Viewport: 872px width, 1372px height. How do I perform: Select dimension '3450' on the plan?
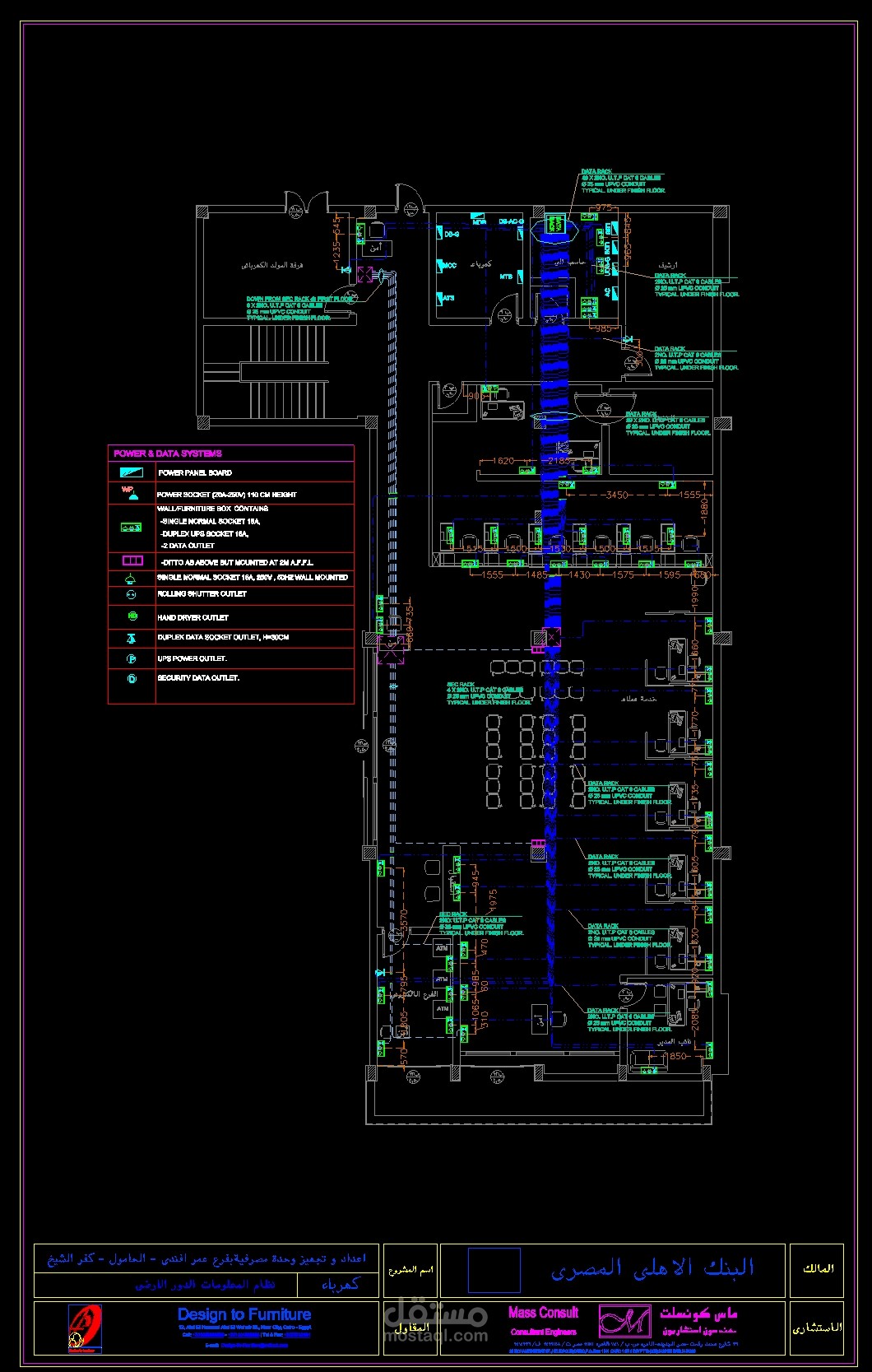[x=617, y=495]
